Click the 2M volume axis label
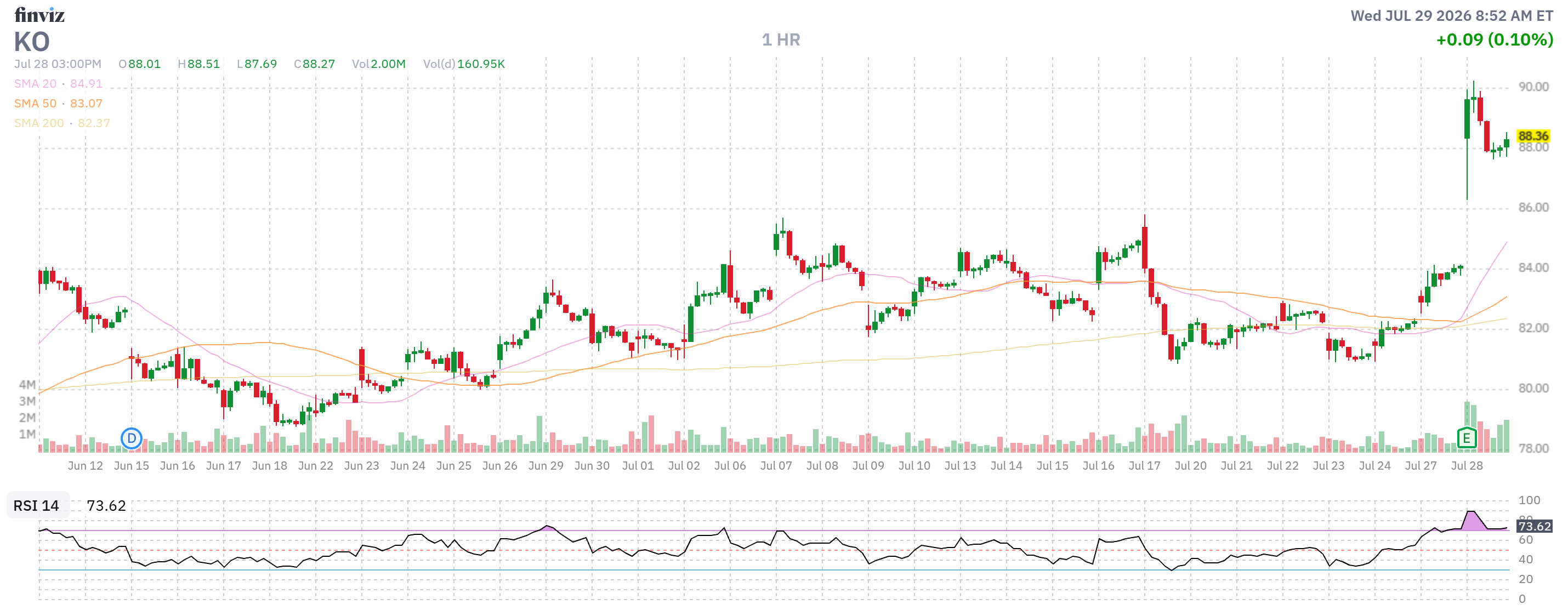 27,418
